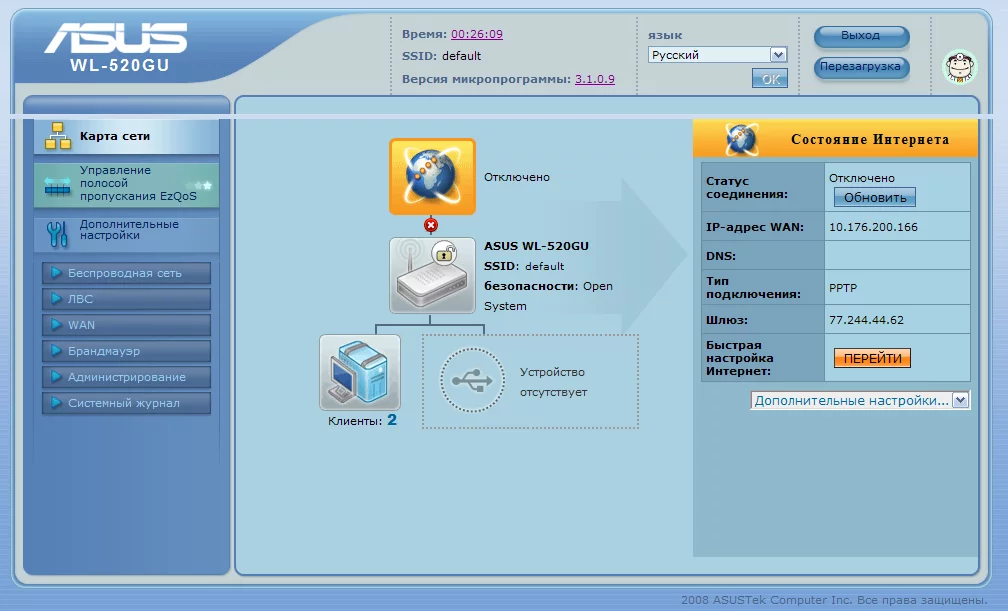Expand the Беспроводная сеть menu section
The height and width of the screenshot is (611, 1008).
tap(126, 273)
